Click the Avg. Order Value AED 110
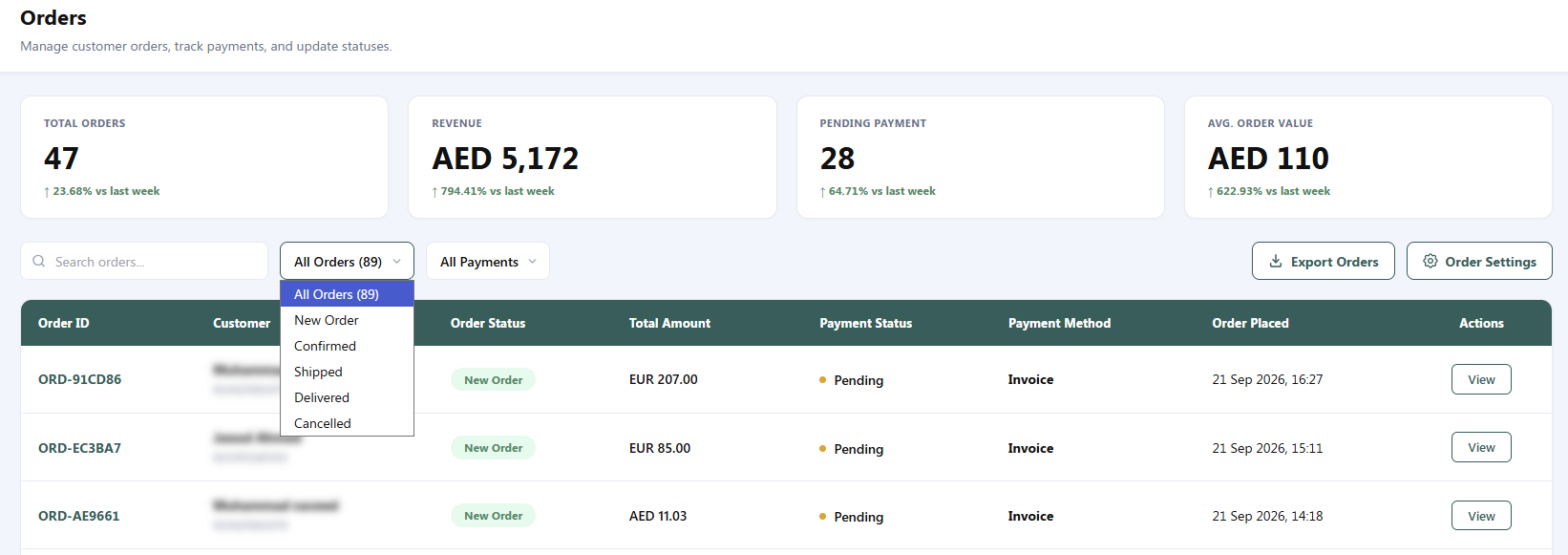The width and height of the screenshot is (1568, 555). pos(1268,158)
